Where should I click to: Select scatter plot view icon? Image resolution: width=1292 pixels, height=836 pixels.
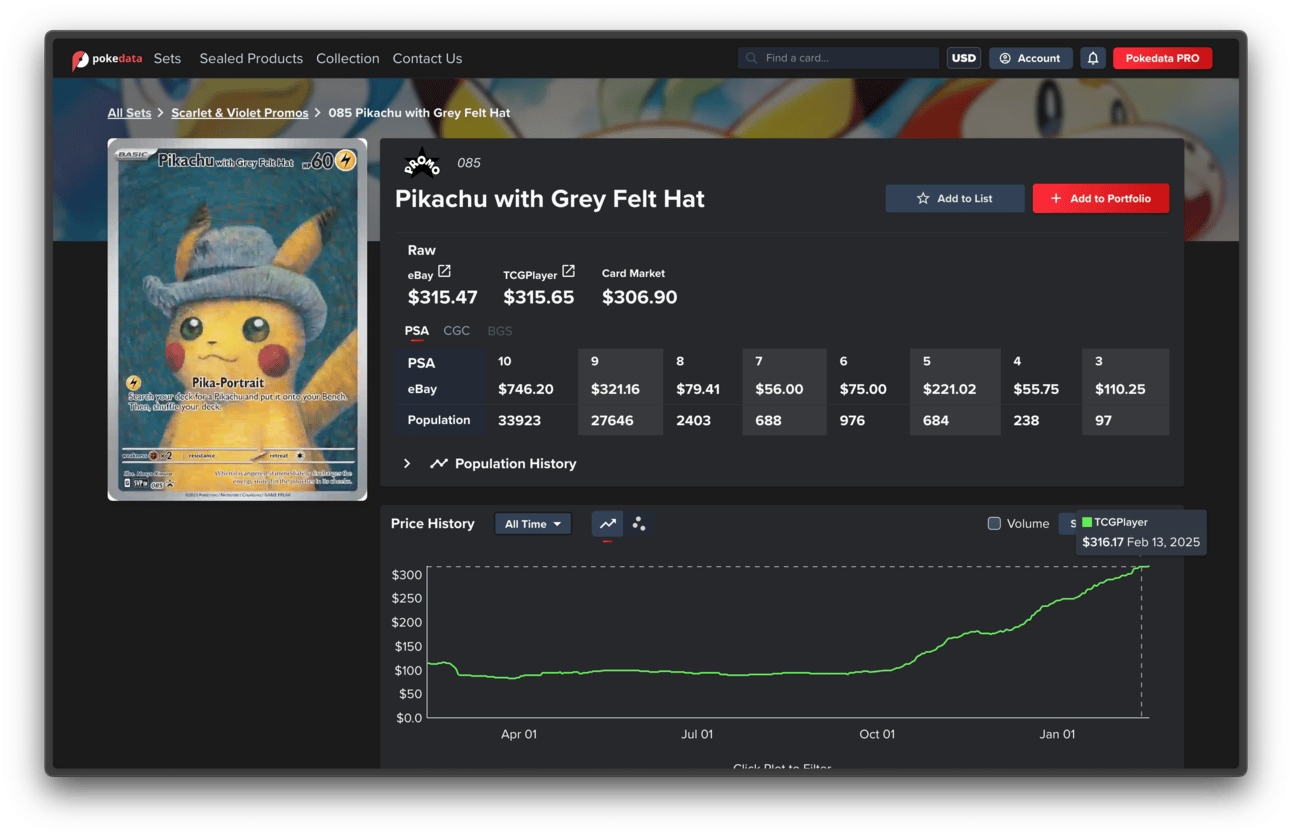click(639, 524)
